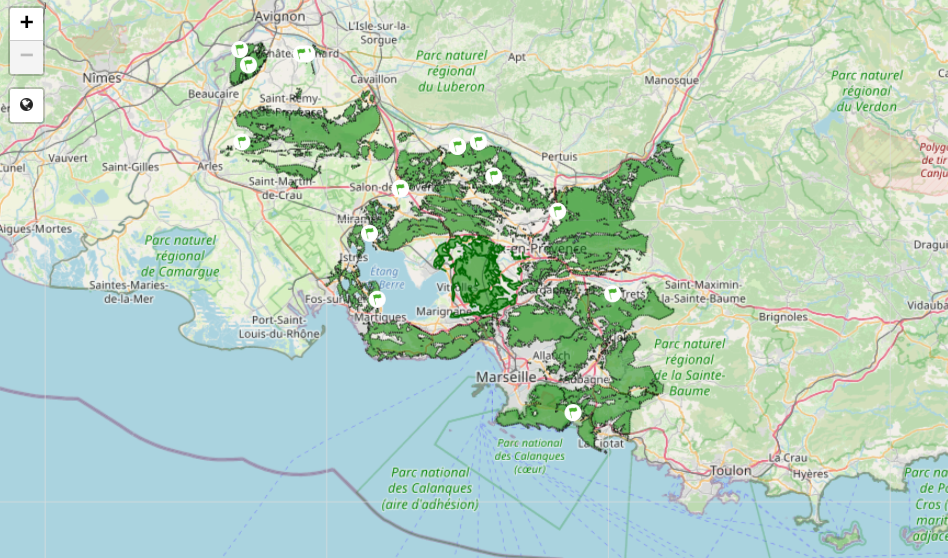
Task: Click the Manosque town label
Action: click(672, 79)
